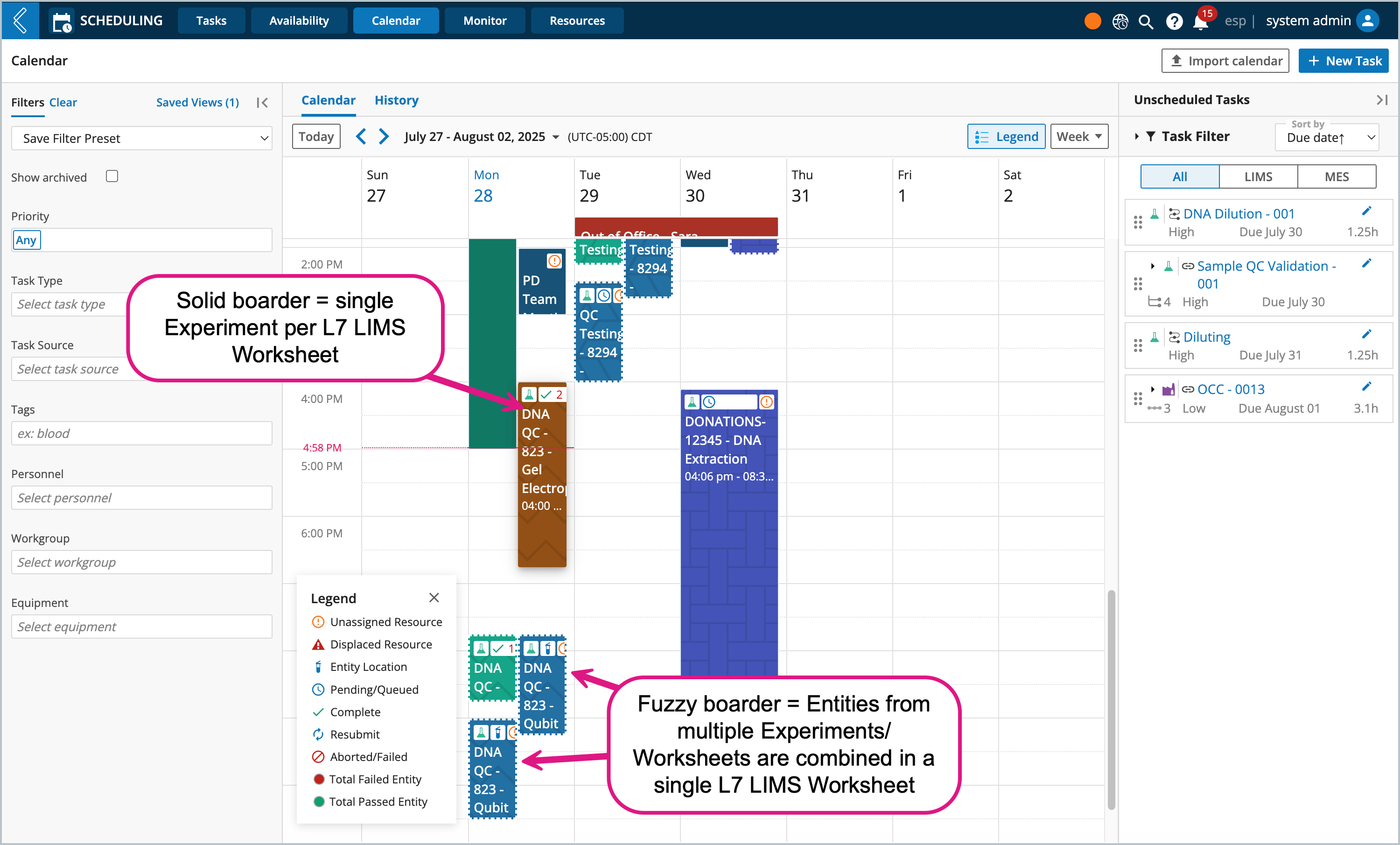Screen dimensions: 1400x845
Task: Open Out of Office red event bar
Action: click(x=676, y=227)
